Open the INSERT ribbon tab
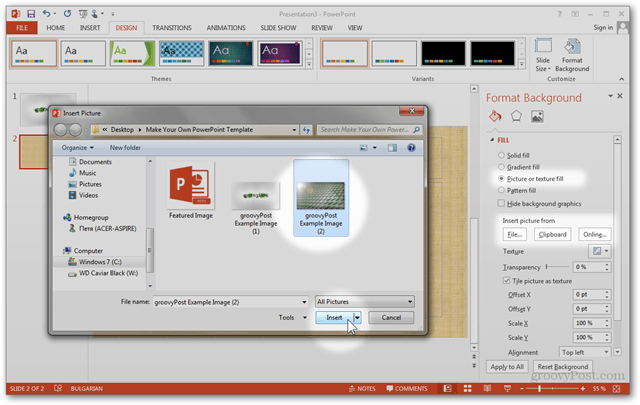This screenshot has width=640, height=405. coord(90,28)
